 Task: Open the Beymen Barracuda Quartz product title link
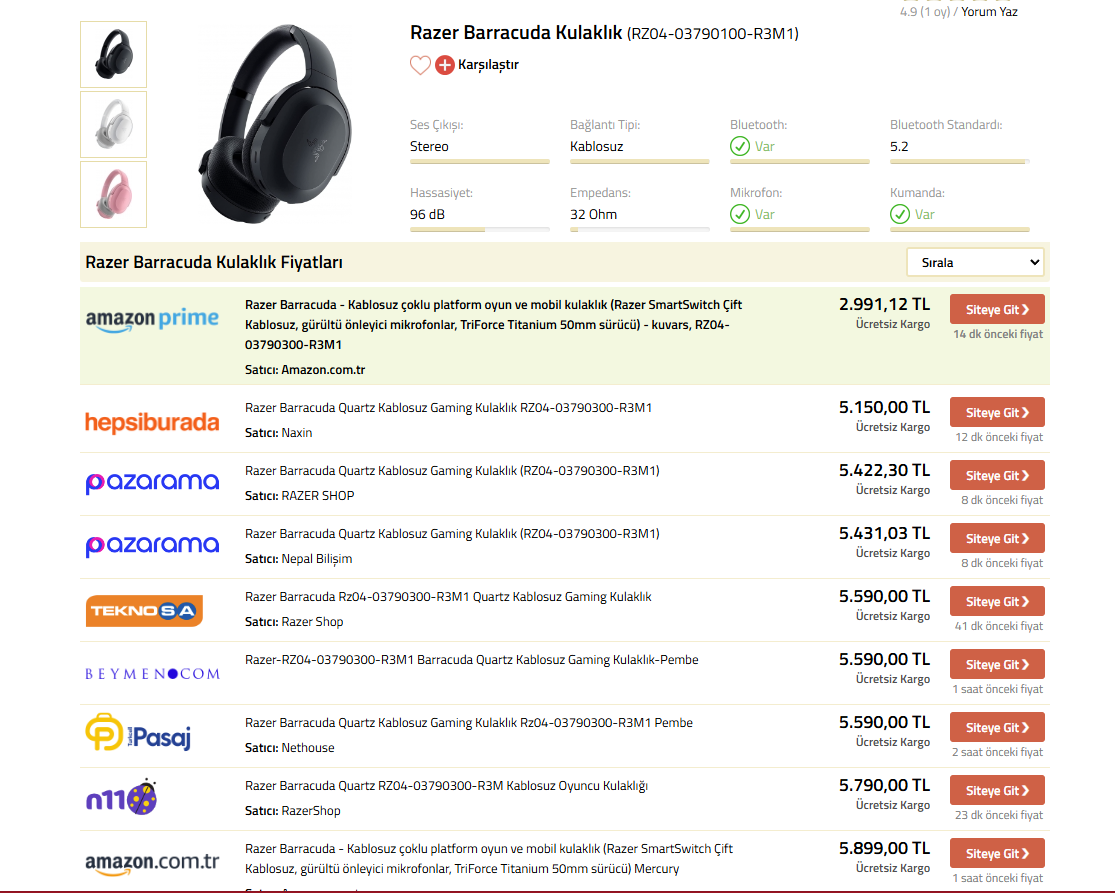click(471, 660)
